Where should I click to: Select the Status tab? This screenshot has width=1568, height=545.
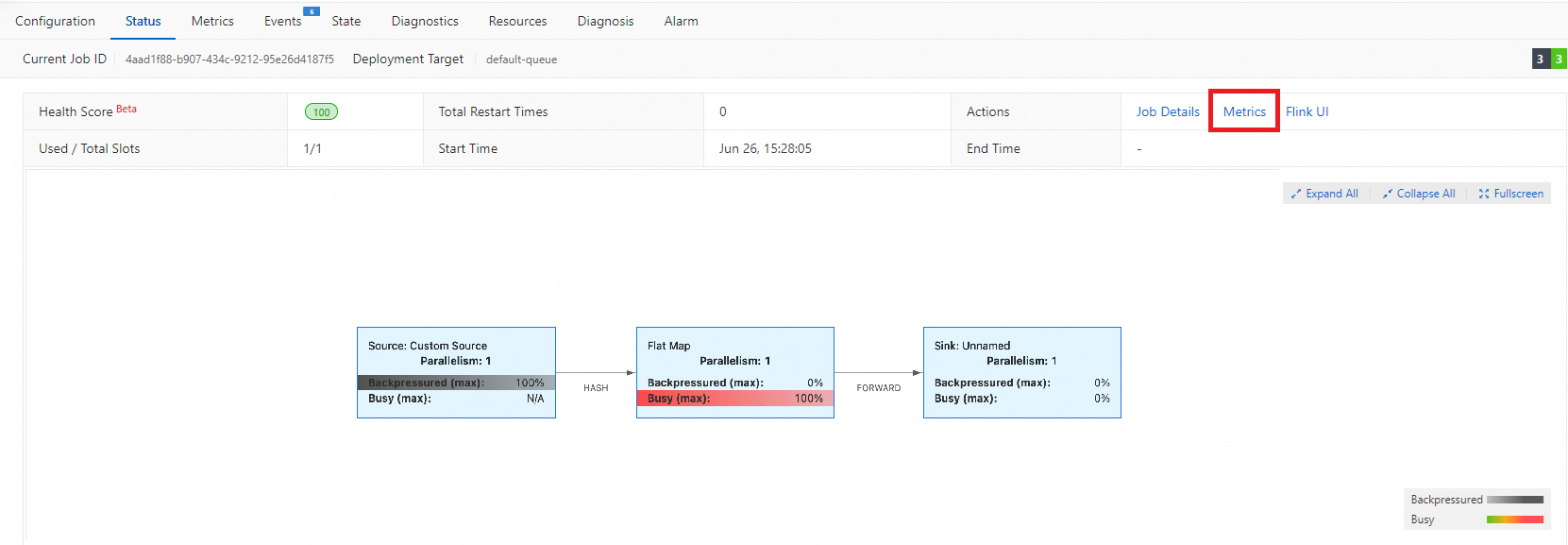click(143, 21)
